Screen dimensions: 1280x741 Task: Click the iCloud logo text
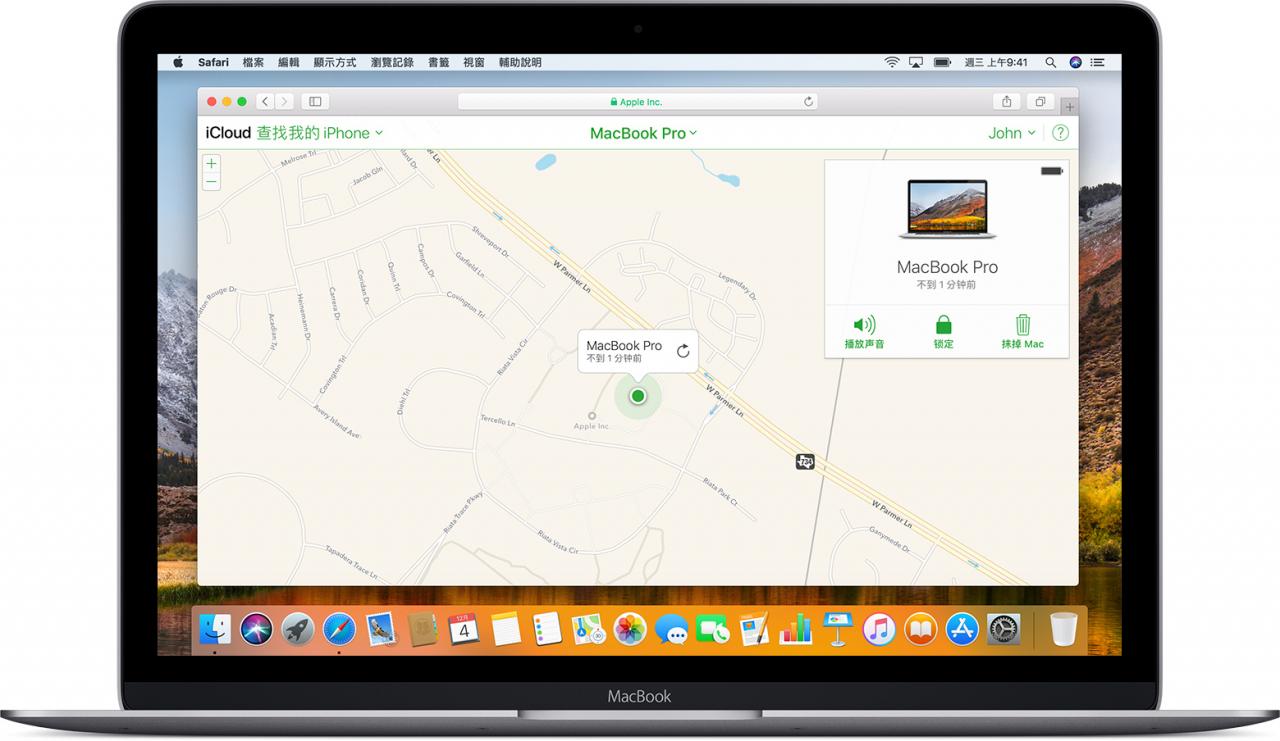click(x=228, y=133)
